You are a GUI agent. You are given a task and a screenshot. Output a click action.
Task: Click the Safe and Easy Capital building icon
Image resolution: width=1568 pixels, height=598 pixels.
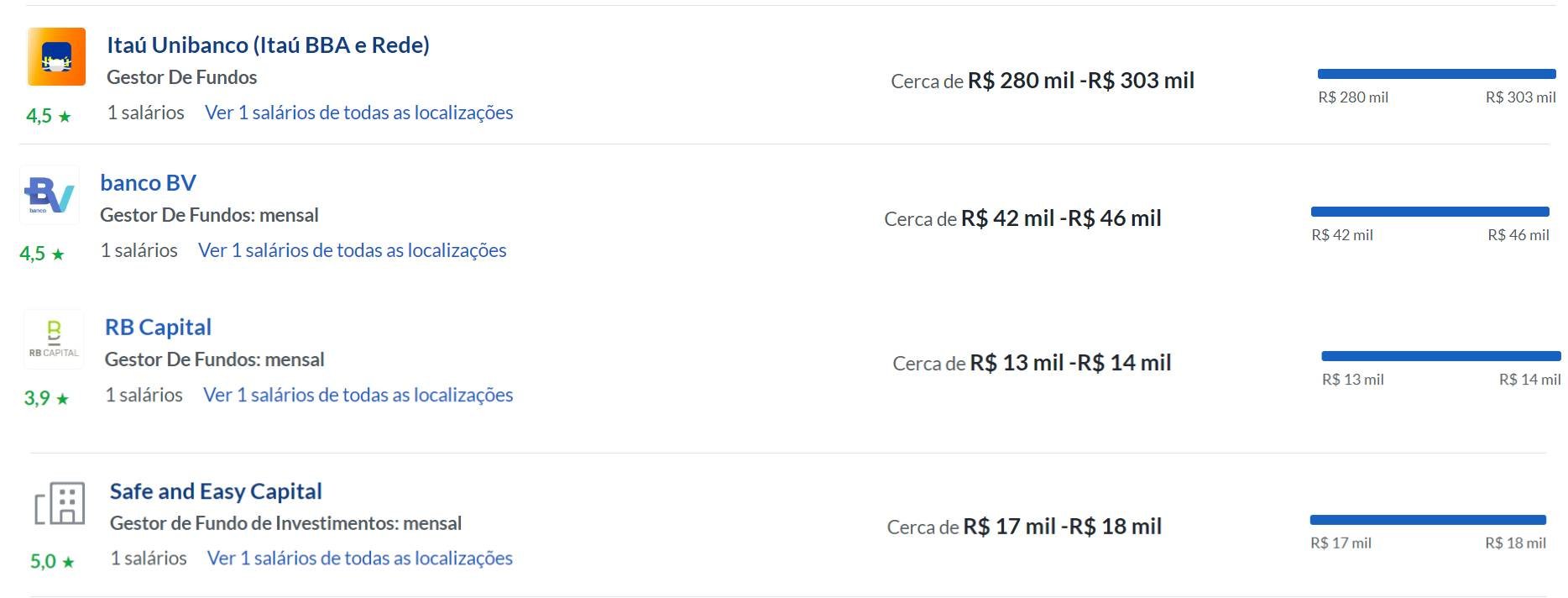pos(60,503)
